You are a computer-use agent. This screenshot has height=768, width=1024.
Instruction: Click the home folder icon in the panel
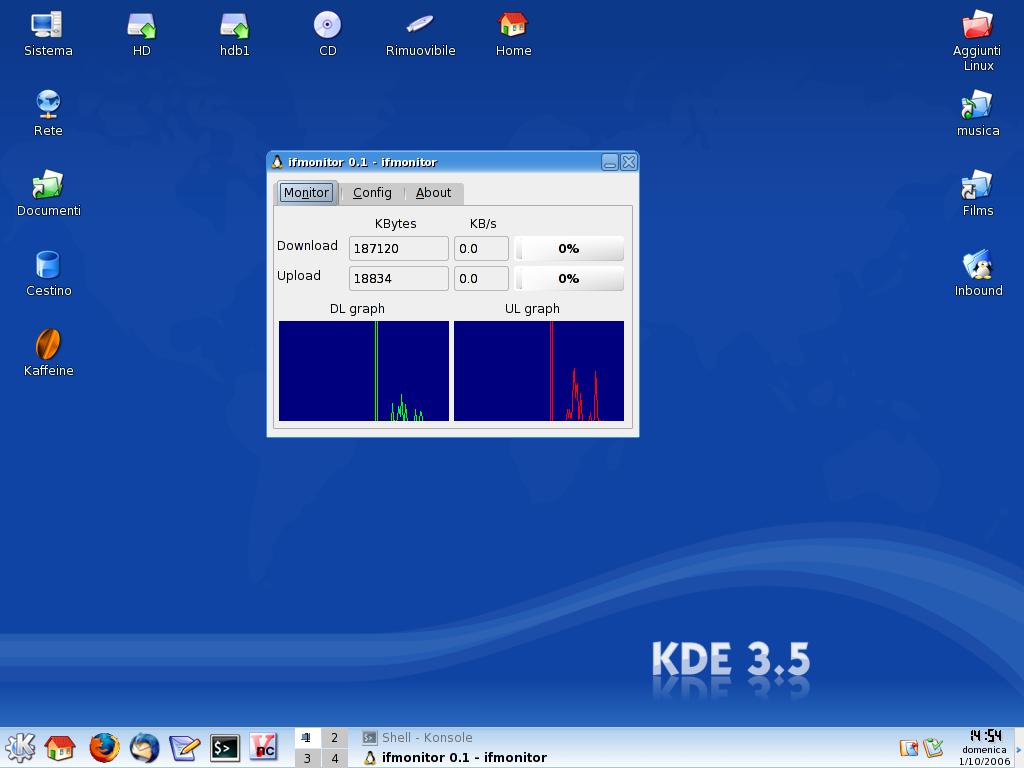coord(60,747)
